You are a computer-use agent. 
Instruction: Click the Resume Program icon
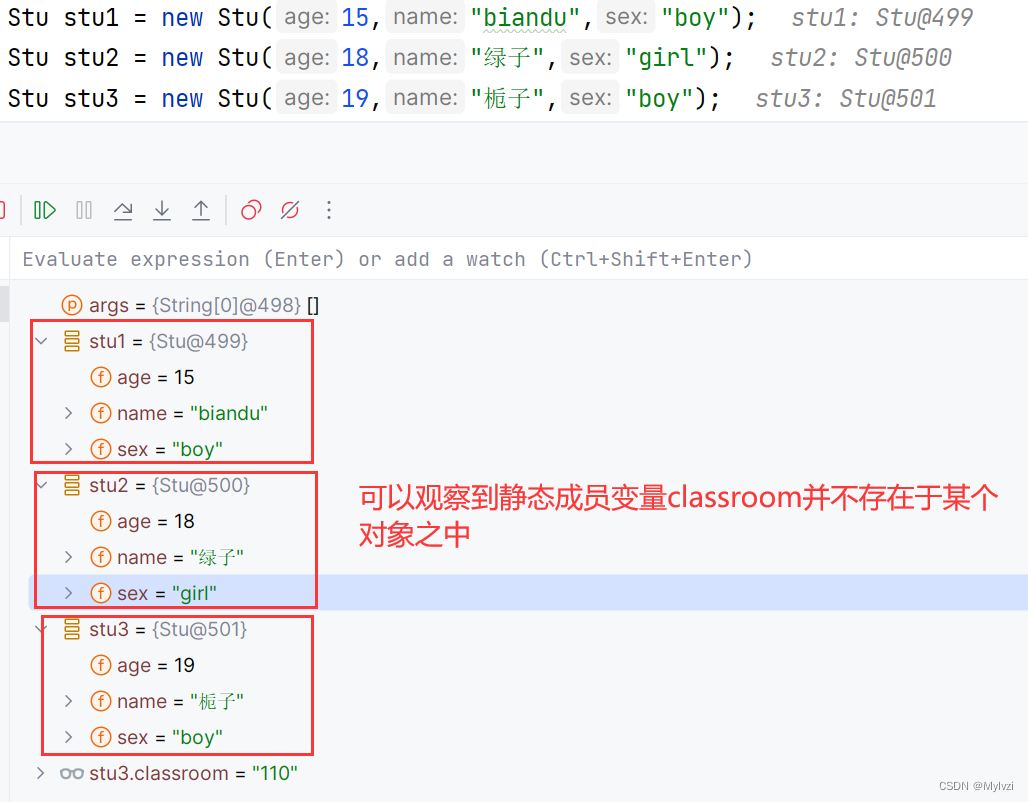pos(45,210)
